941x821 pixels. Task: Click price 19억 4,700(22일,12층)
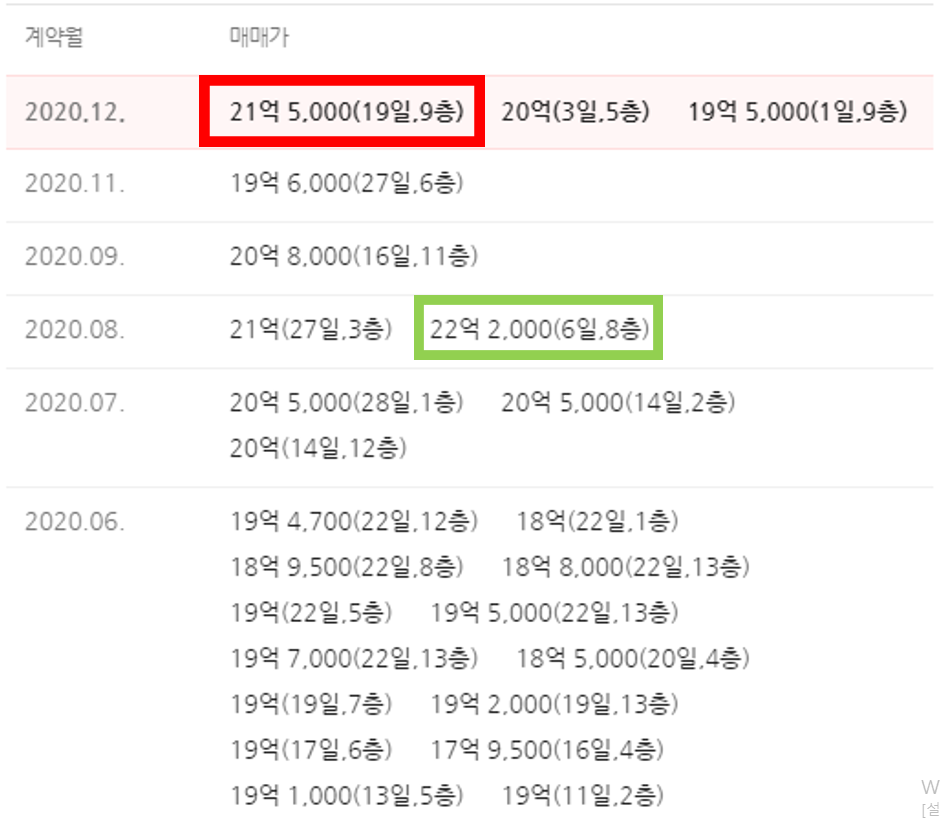click(x=354, y=522)
